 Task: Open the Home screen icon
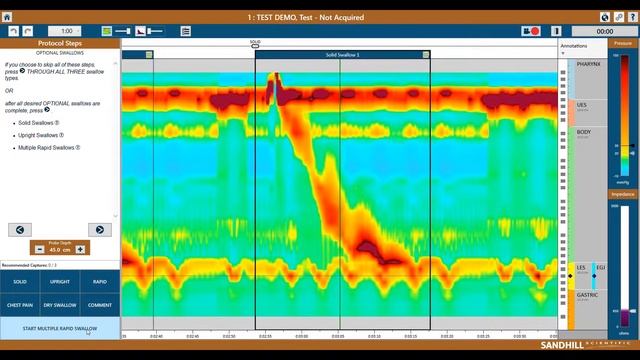(7, 17)
